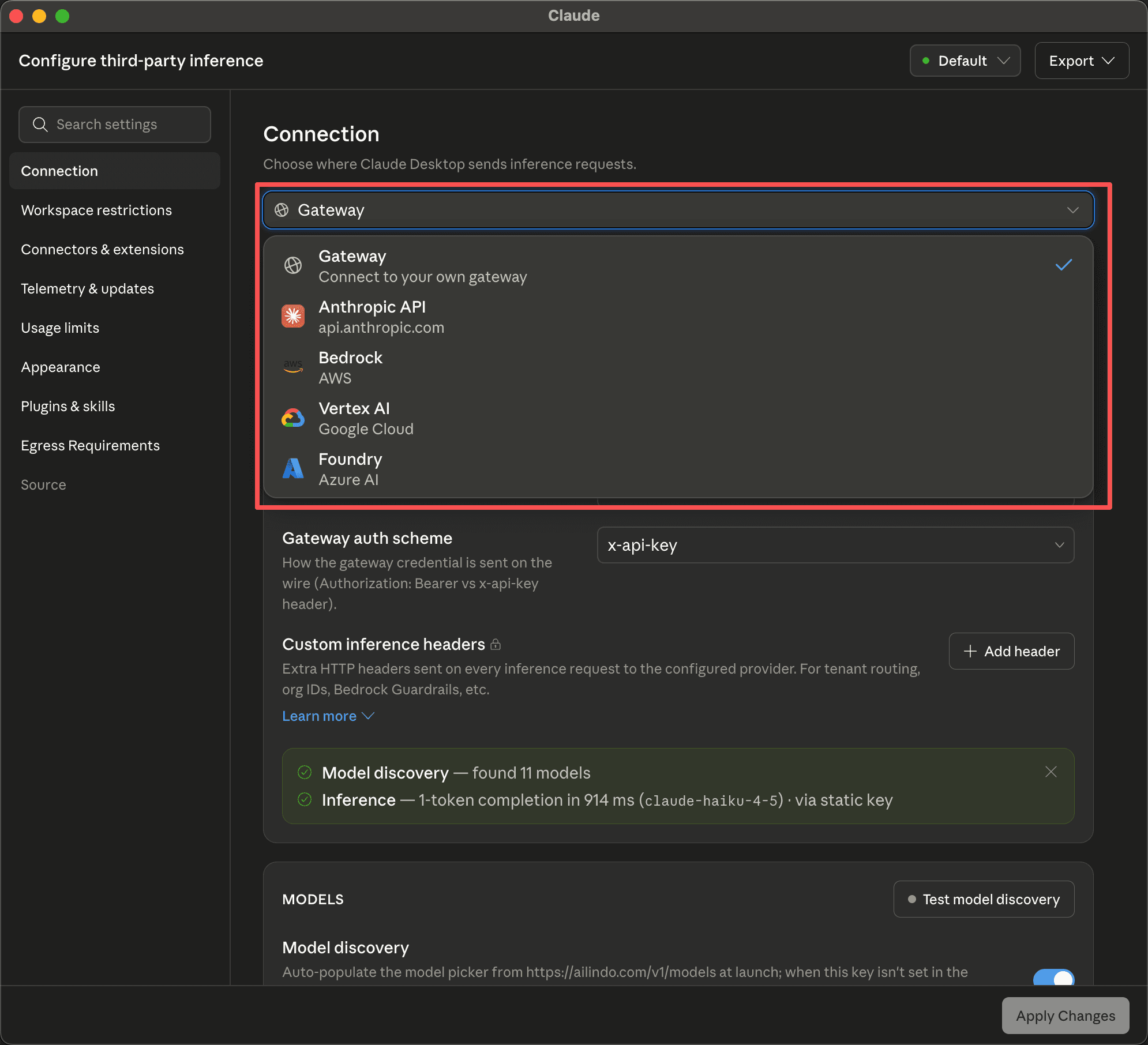The height and width of the screenshot is (1045, 1148).
Task: Click the lock icon beside Custom inference headers
Action: pos(496,644)
